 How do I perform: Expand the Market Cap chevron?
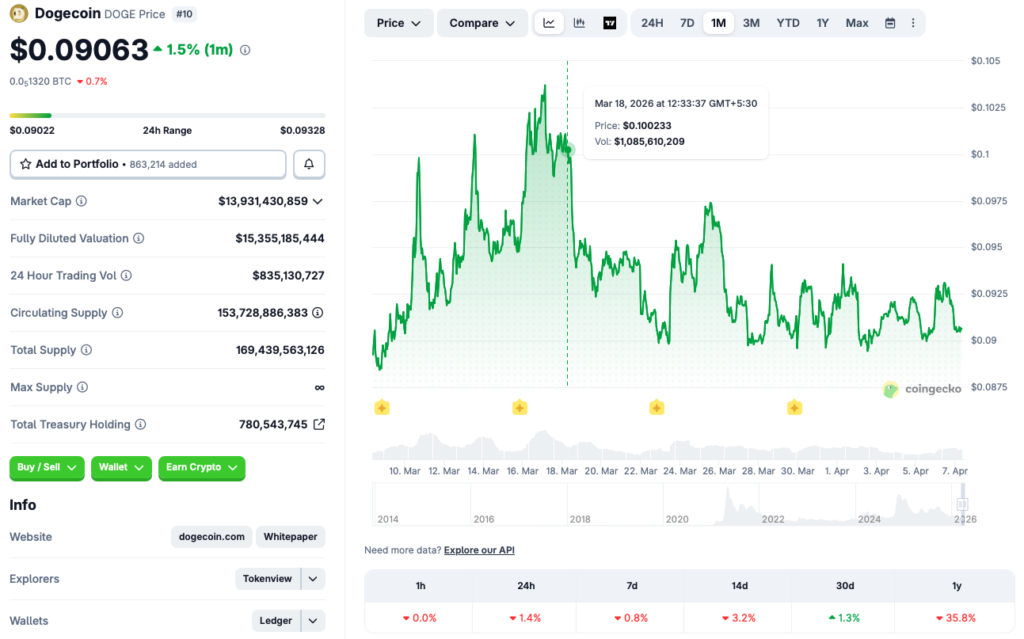318,201
